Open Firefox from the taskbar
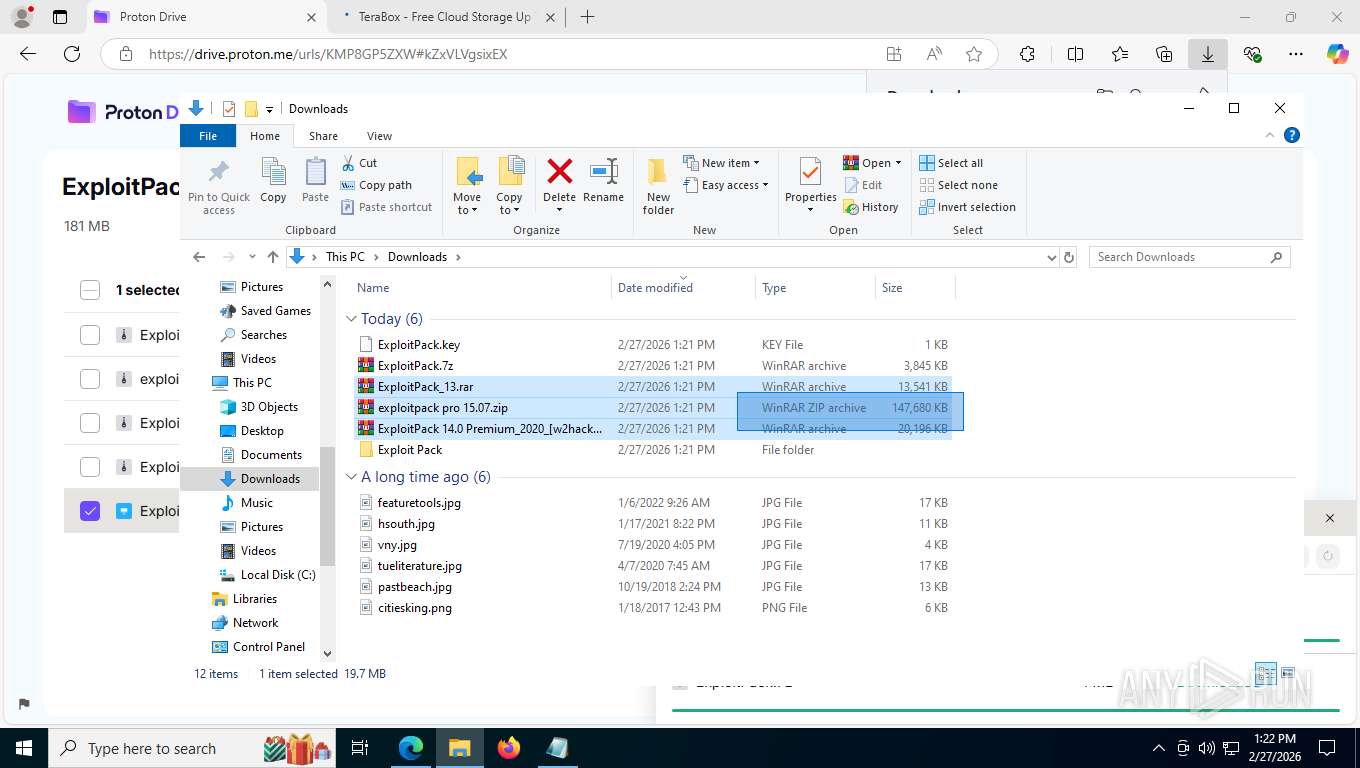 [509, 748]
